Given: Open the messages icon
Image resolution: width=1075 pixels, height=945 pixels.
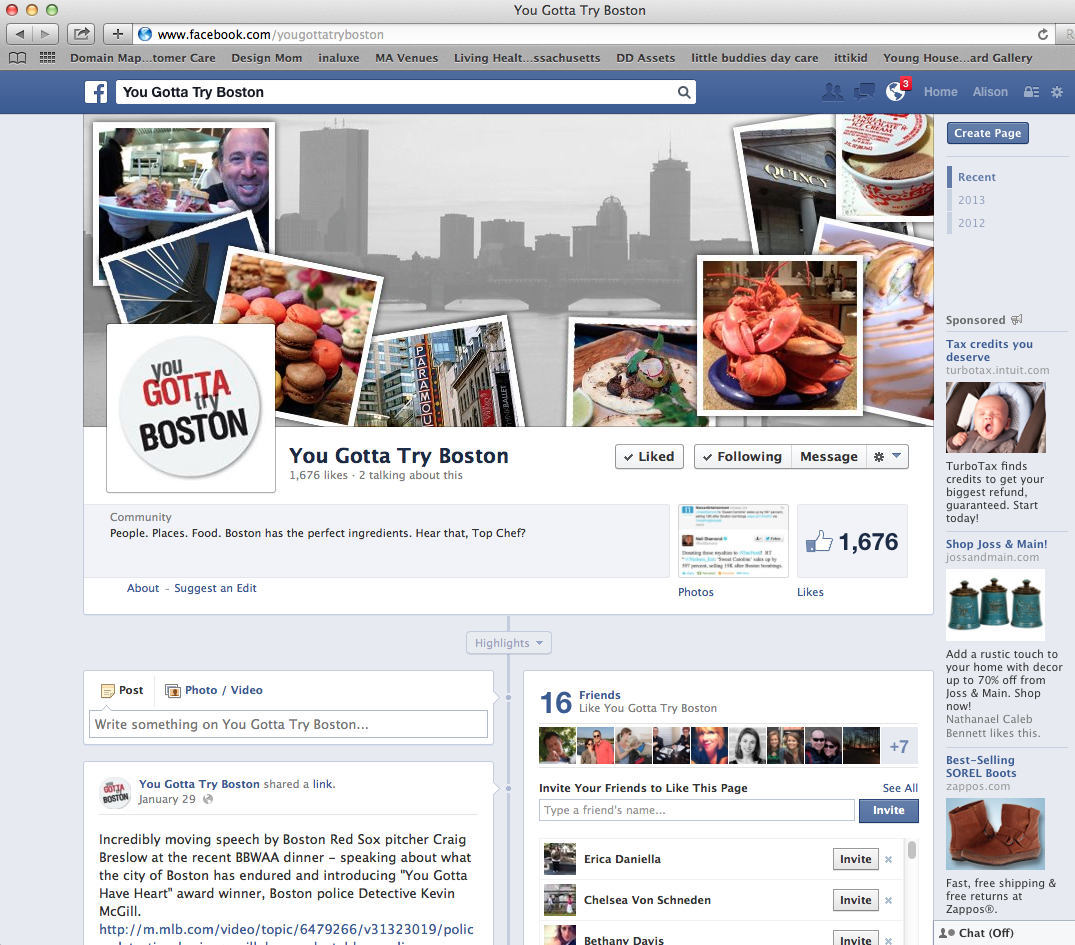Looking at the screenshot, I should 864,91.
